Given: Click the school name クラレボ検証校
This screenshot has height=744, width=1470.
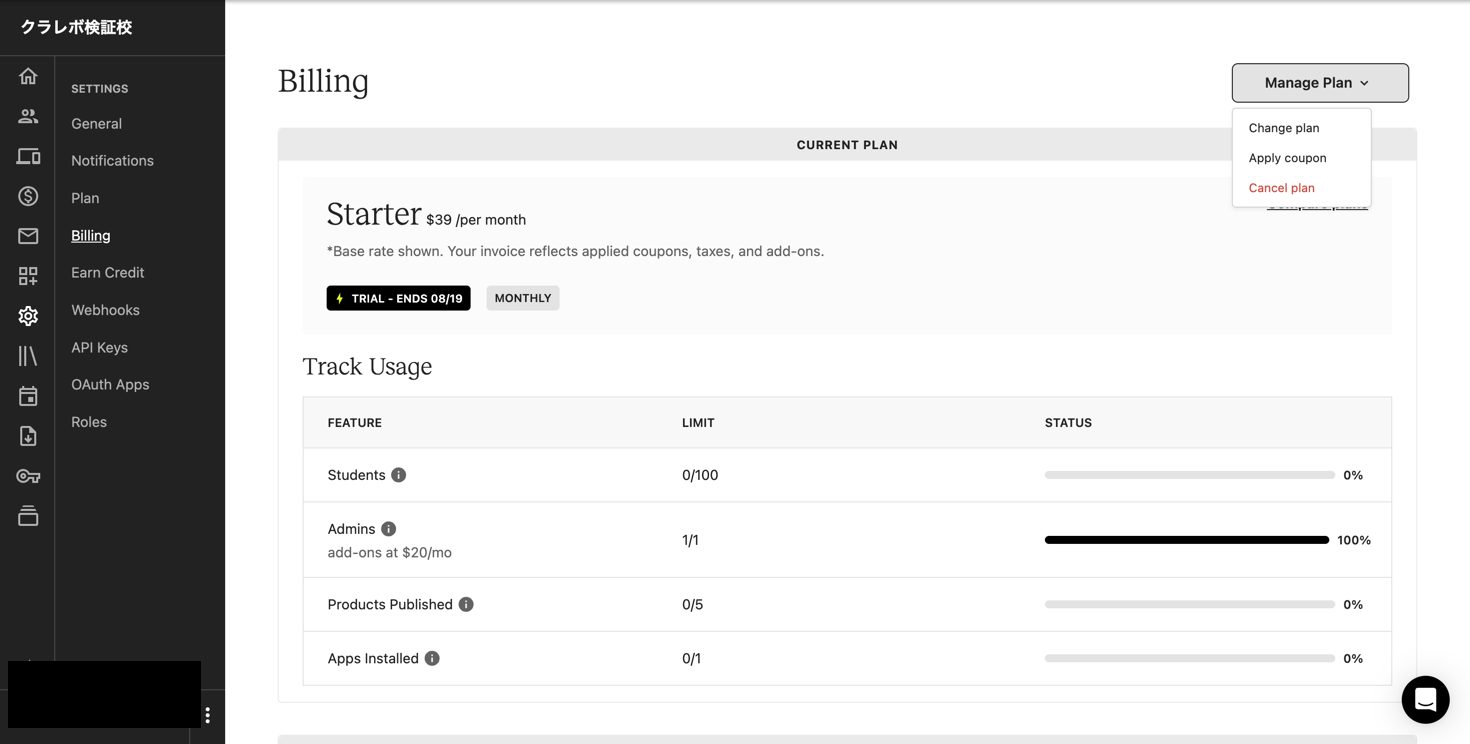Looking at the screenshot, I should [x=76, y=28].
